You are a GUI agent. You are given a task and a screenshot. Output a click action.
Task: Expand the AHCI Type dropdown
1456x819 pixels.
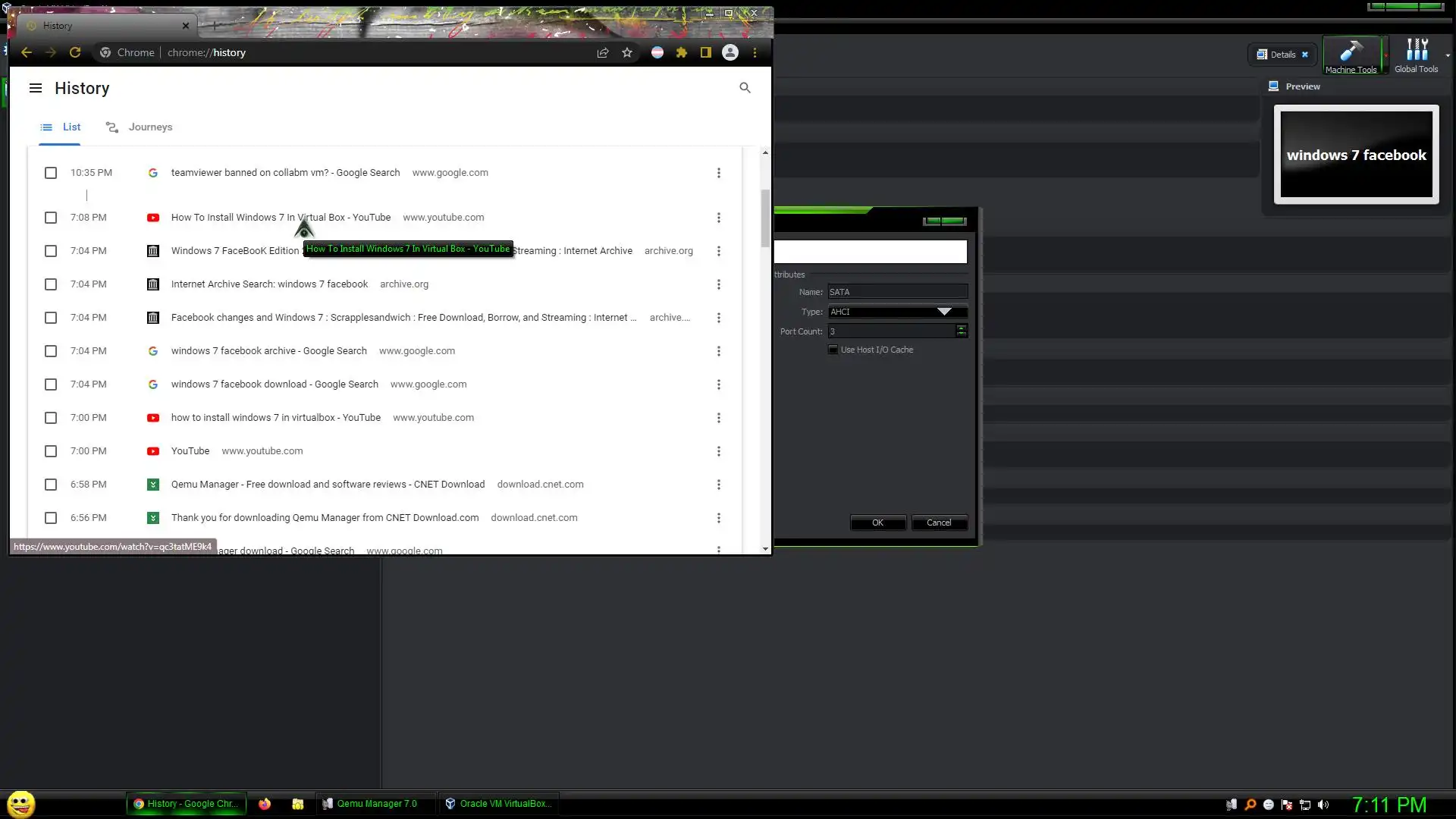tap(943, 312)
